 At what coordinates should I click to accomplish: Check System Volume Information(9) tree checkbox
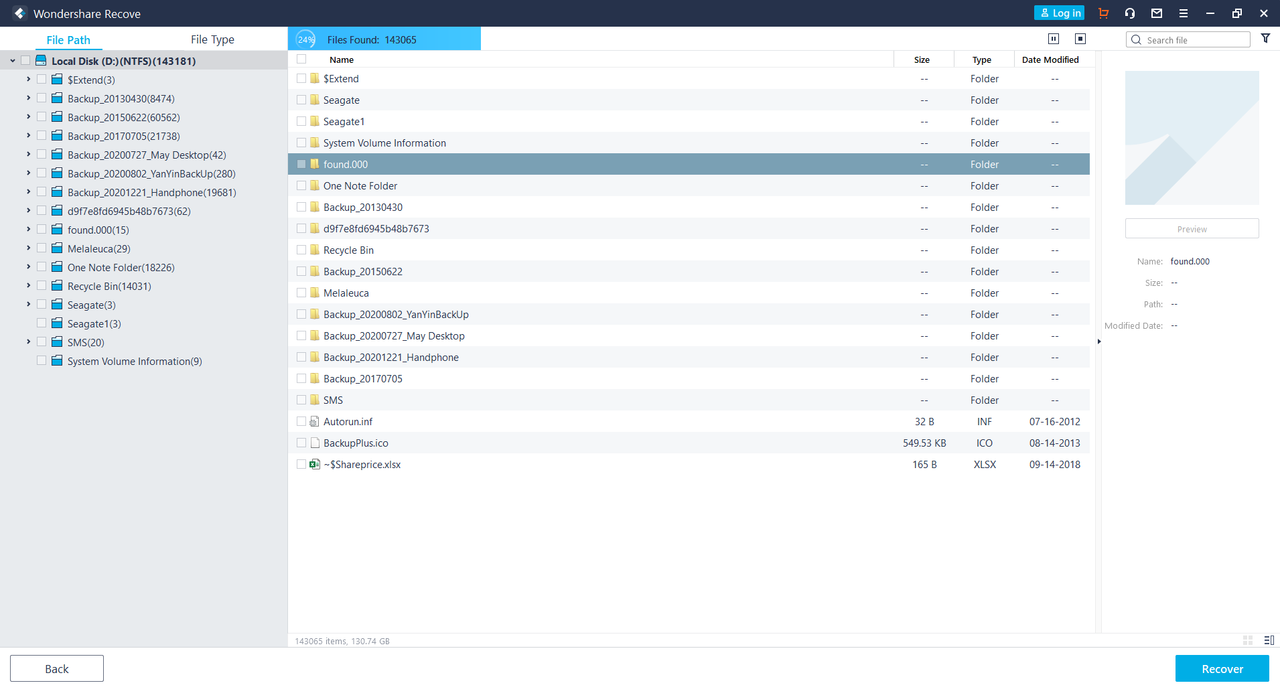point(41,361)
